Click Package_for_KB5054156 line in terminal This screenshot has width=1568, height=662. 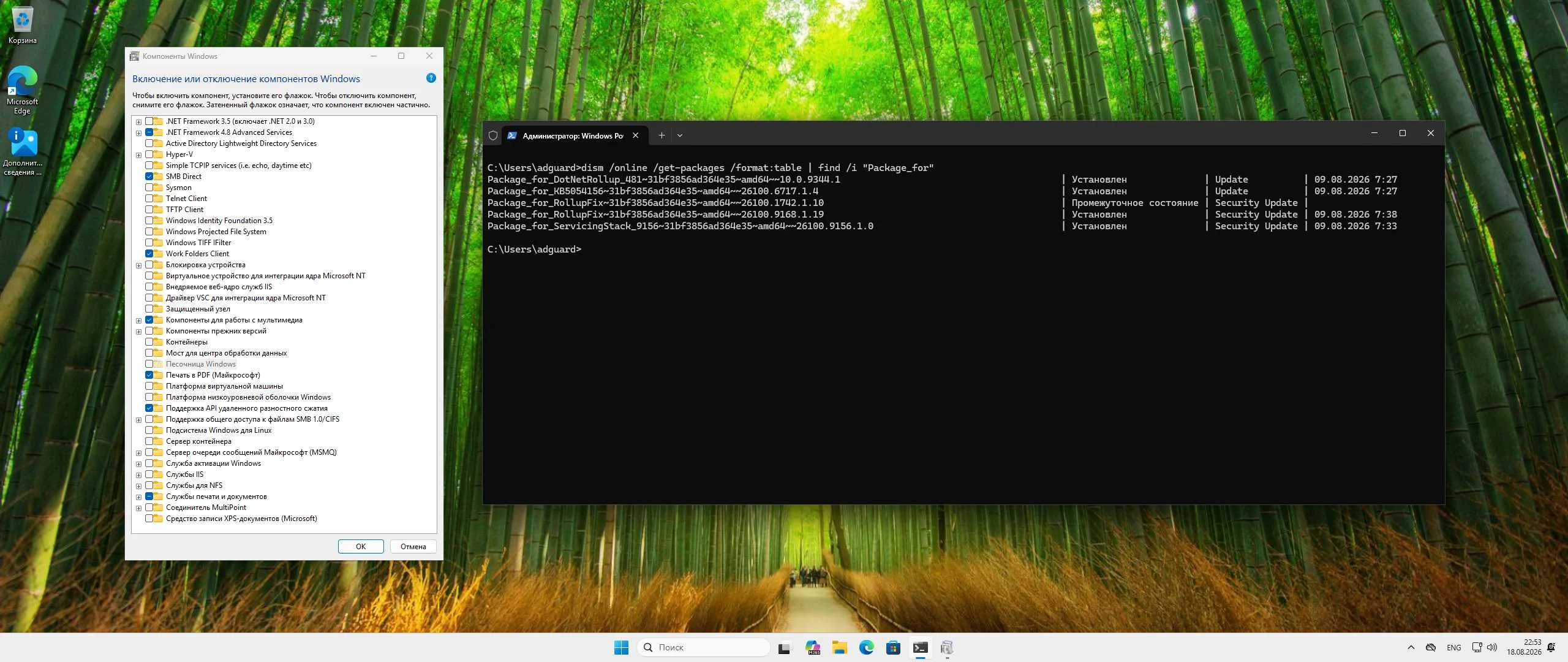click(653, 191)
